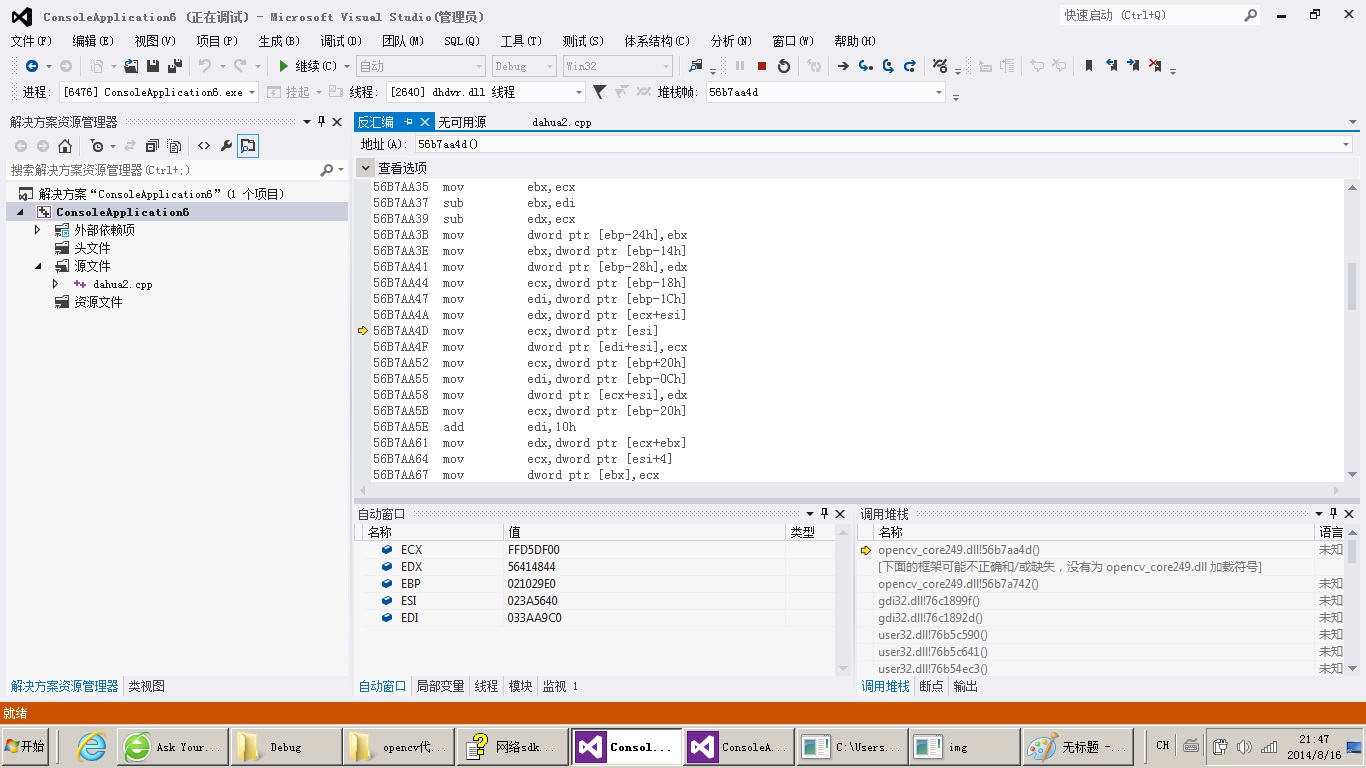Switch to the 局部变量 tab
This screenshot has height=768, width=1366.
point(440,686)
